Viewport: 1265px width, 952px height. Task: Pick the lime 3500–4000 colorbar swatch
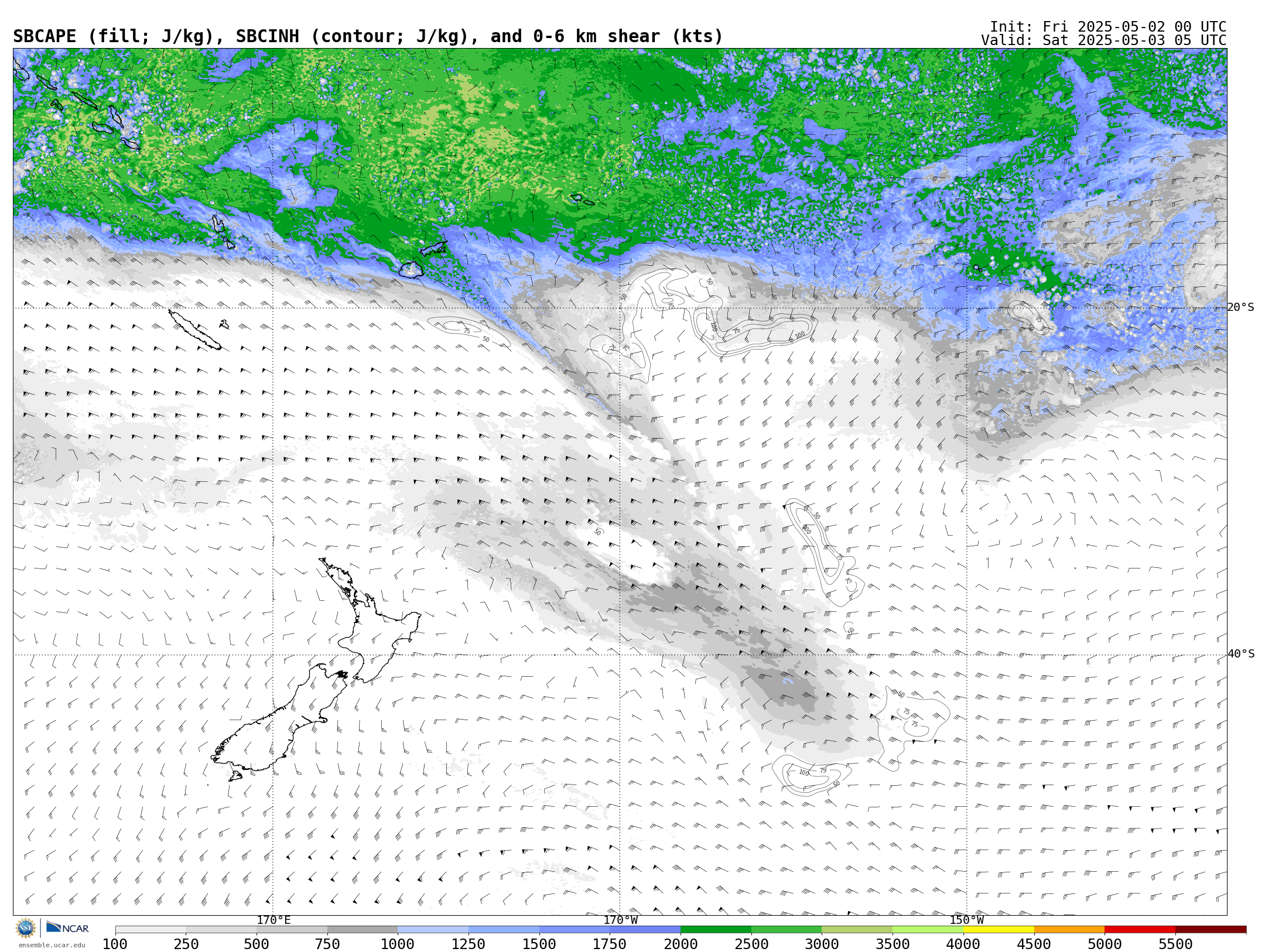(x=928, y=930)
